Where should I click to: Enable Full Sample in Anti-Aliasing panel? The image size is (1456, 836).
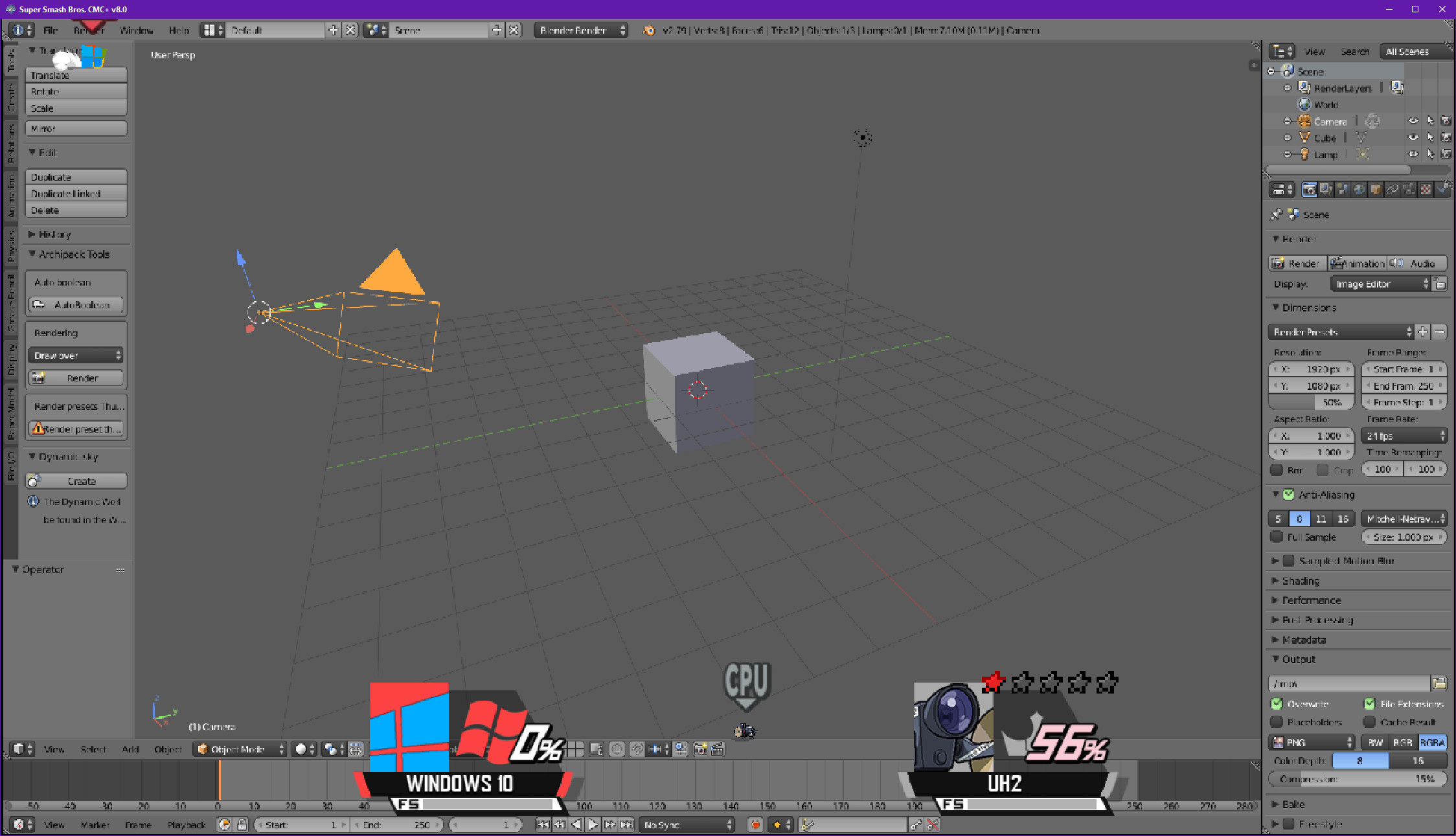1277,537
